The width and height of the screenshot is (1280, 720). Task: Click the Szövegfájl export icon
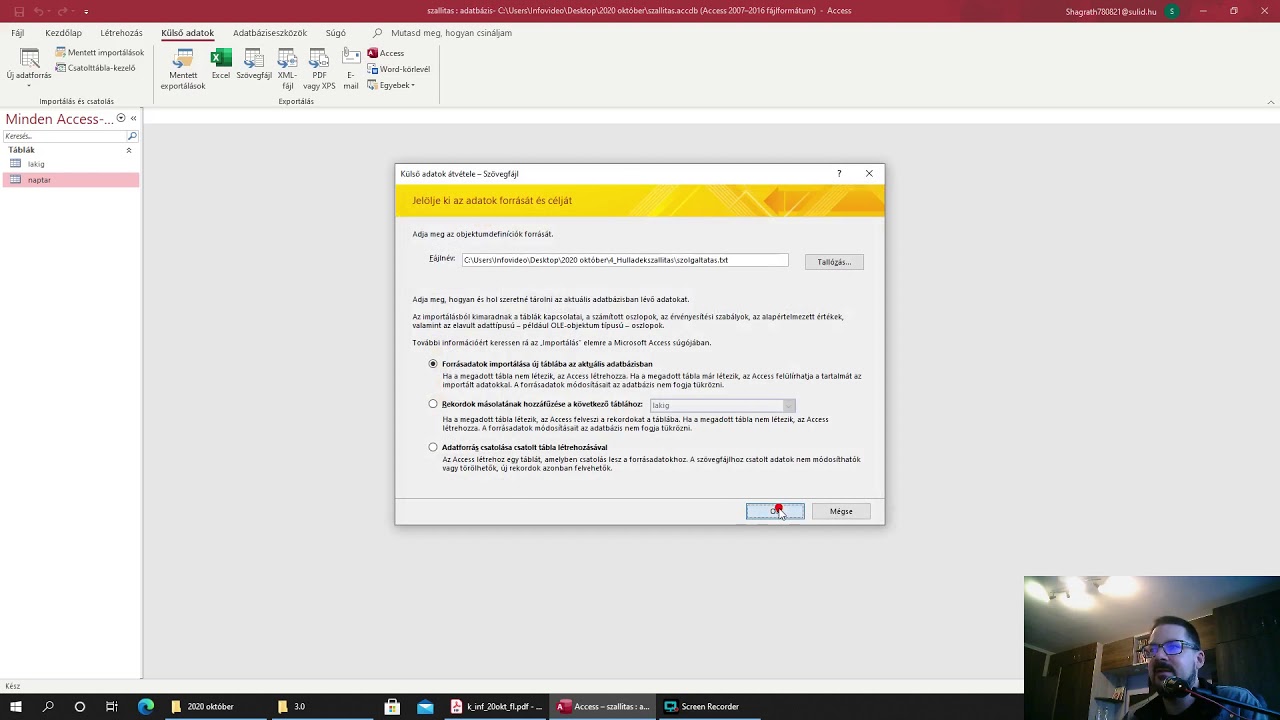click(254, 64)
